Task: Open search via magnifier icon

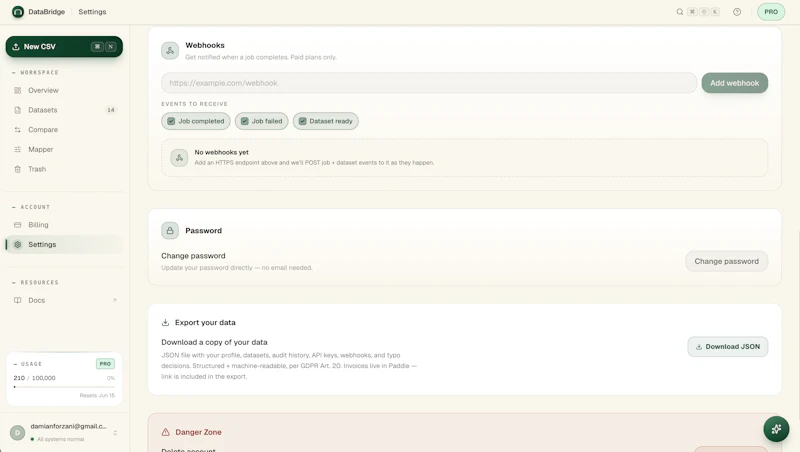Action: 680,12
